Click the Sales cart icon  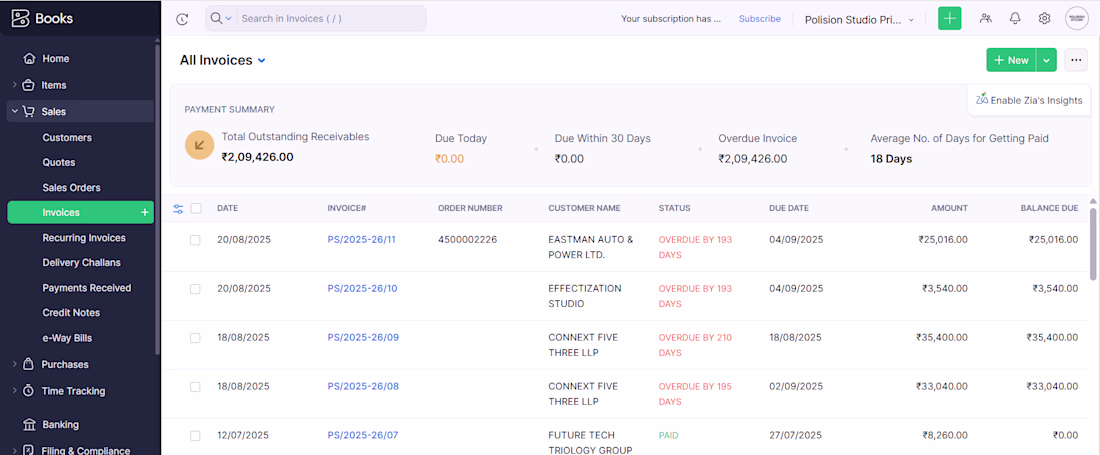click(28, 111)
